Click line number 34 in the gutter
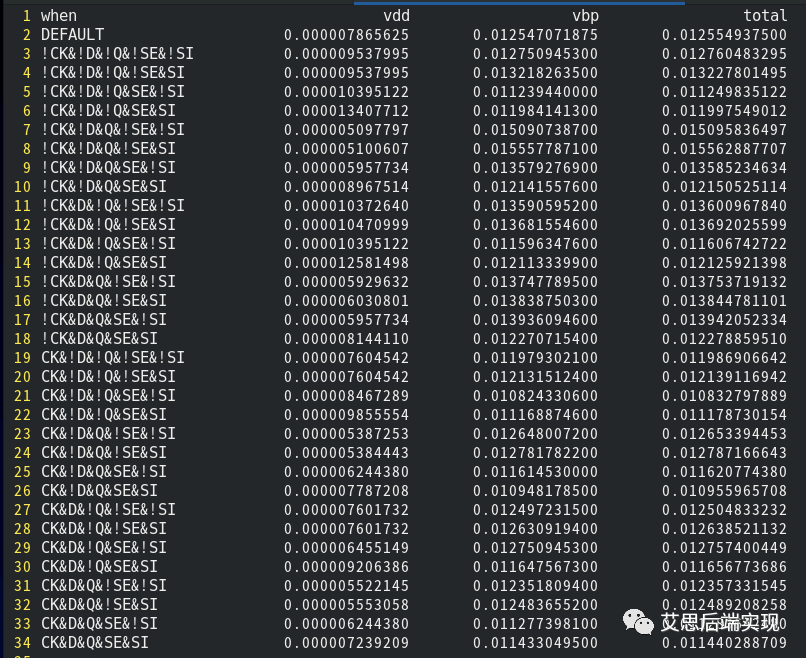This screenshot has width=806, height=658. [22, 643]
